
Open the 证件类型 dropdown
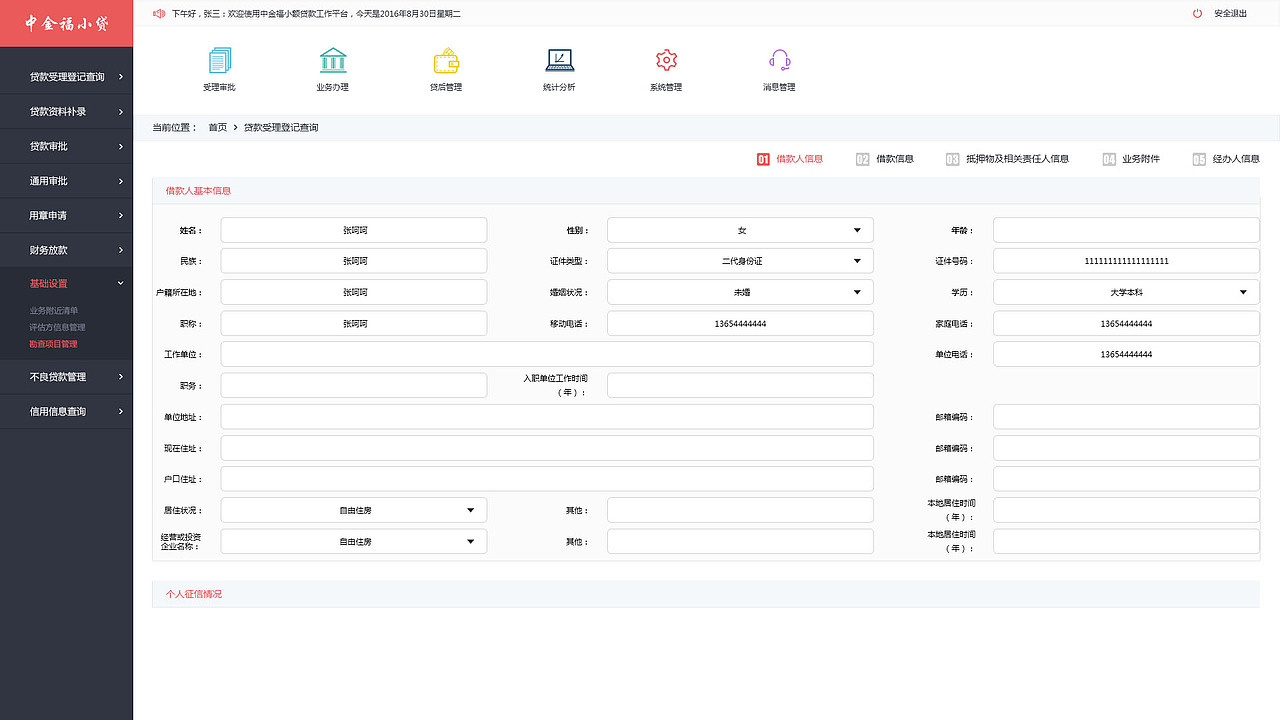point(740,261)
